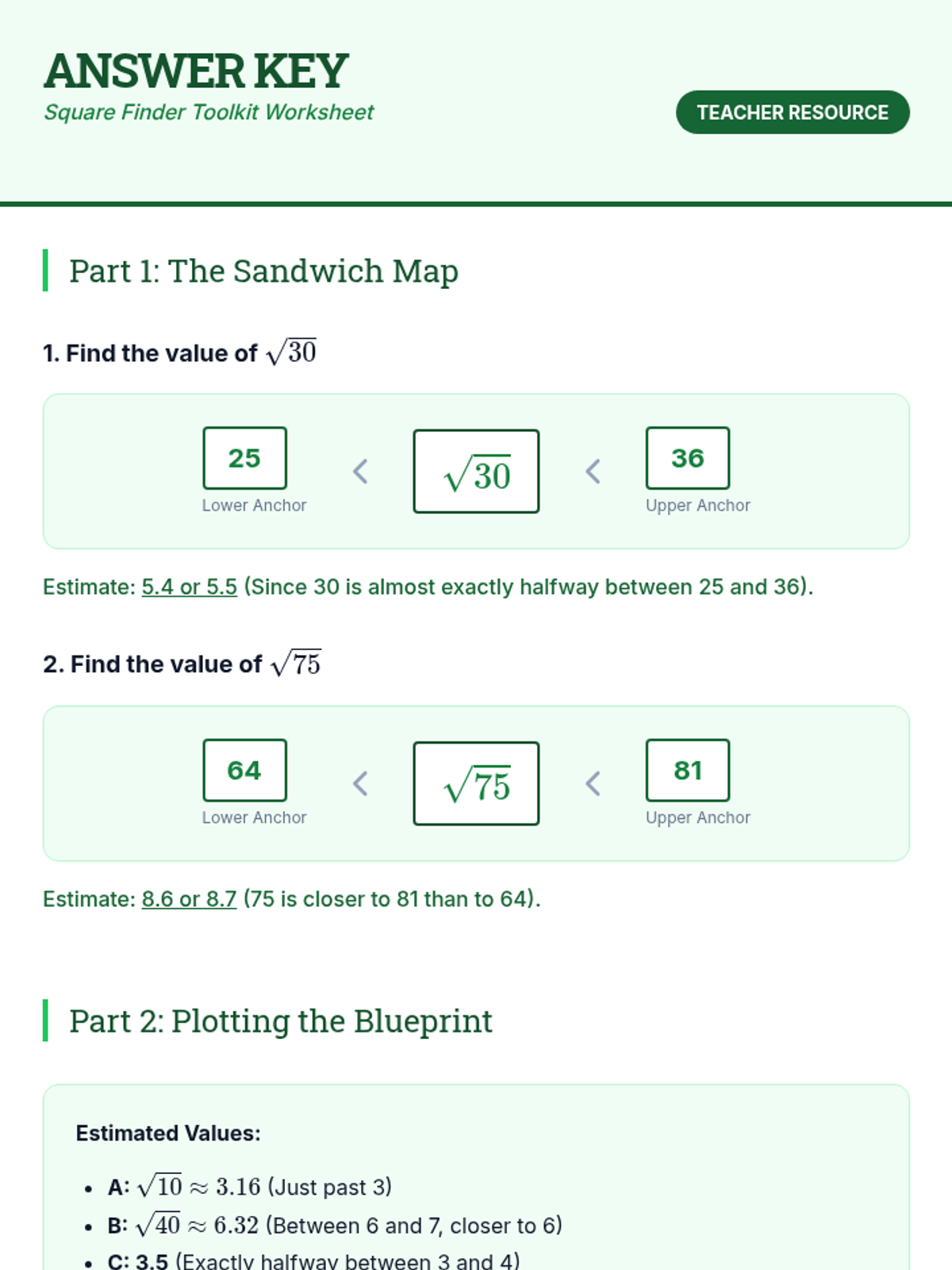The width and height of the screenshot is (952, 1270).
Task: Click the lower anchor box showing 64
Action: 244,770
